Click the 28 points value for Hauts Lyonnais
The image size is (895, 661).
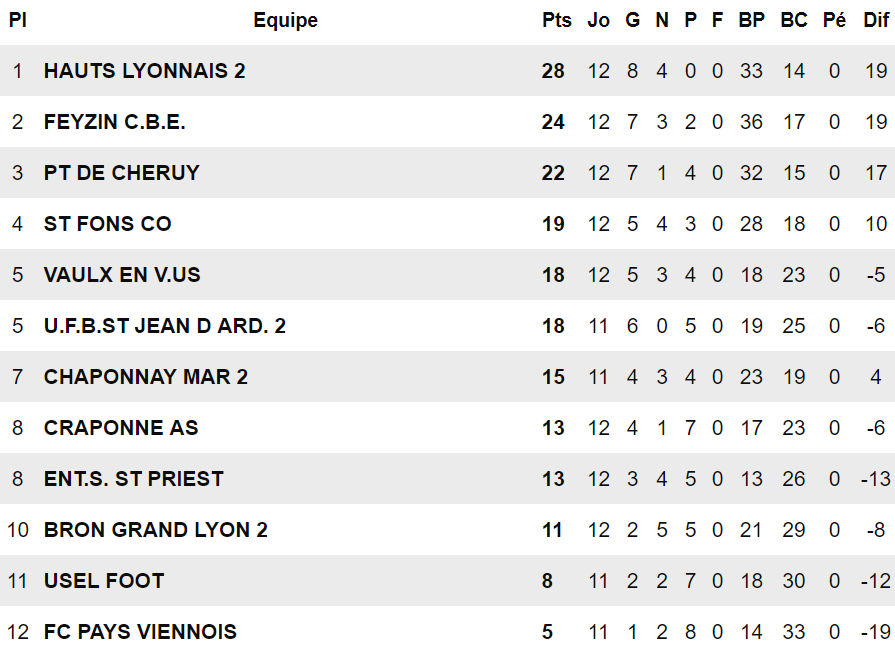click(553, 71)
